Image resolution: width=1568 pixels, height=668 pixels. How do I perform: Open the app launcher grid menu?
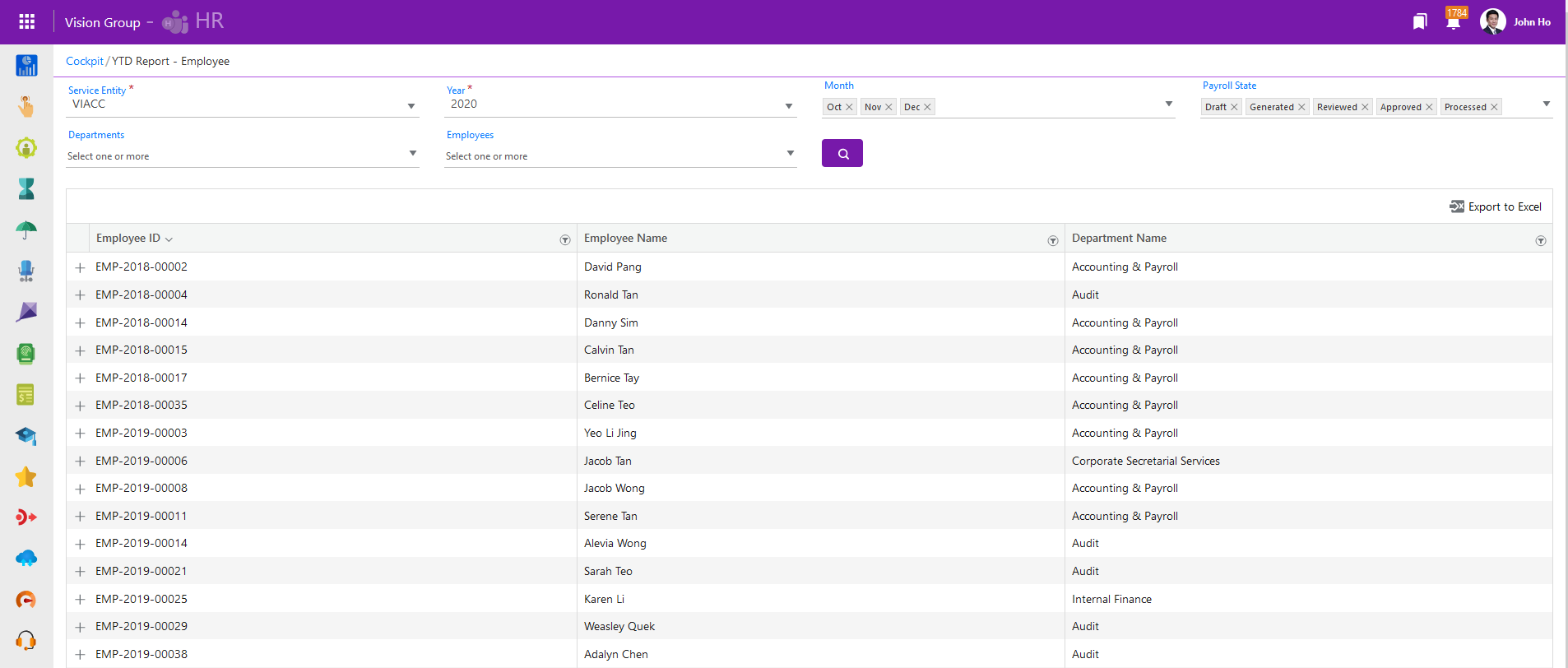(26, 21)
